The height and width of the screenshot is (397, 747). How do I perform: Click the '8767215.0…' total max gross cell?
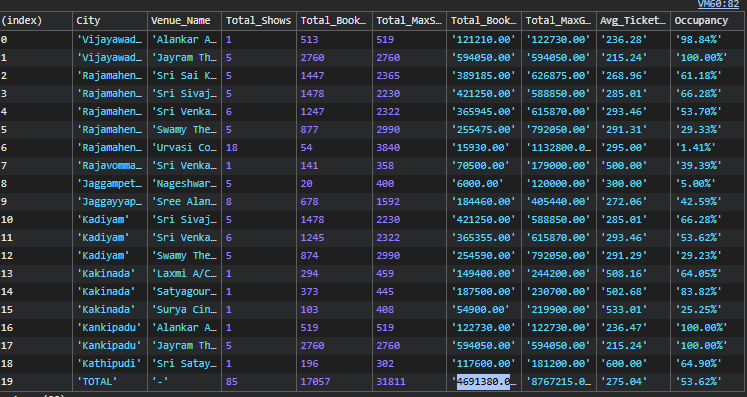coord(558,382)
